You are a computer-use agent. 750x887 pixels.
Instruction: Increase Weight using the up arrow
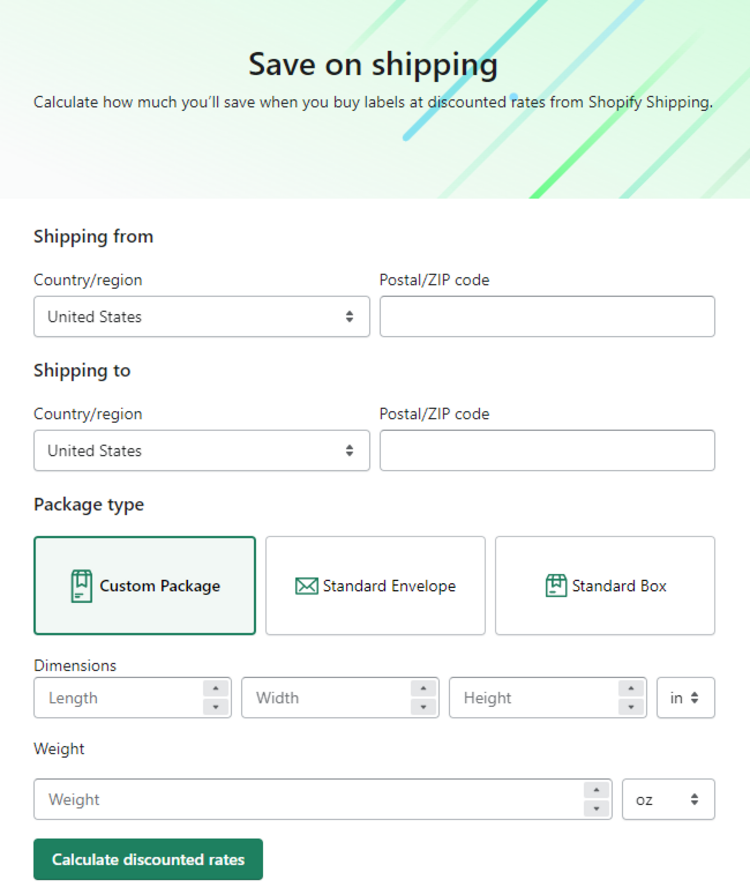[597, 790]
